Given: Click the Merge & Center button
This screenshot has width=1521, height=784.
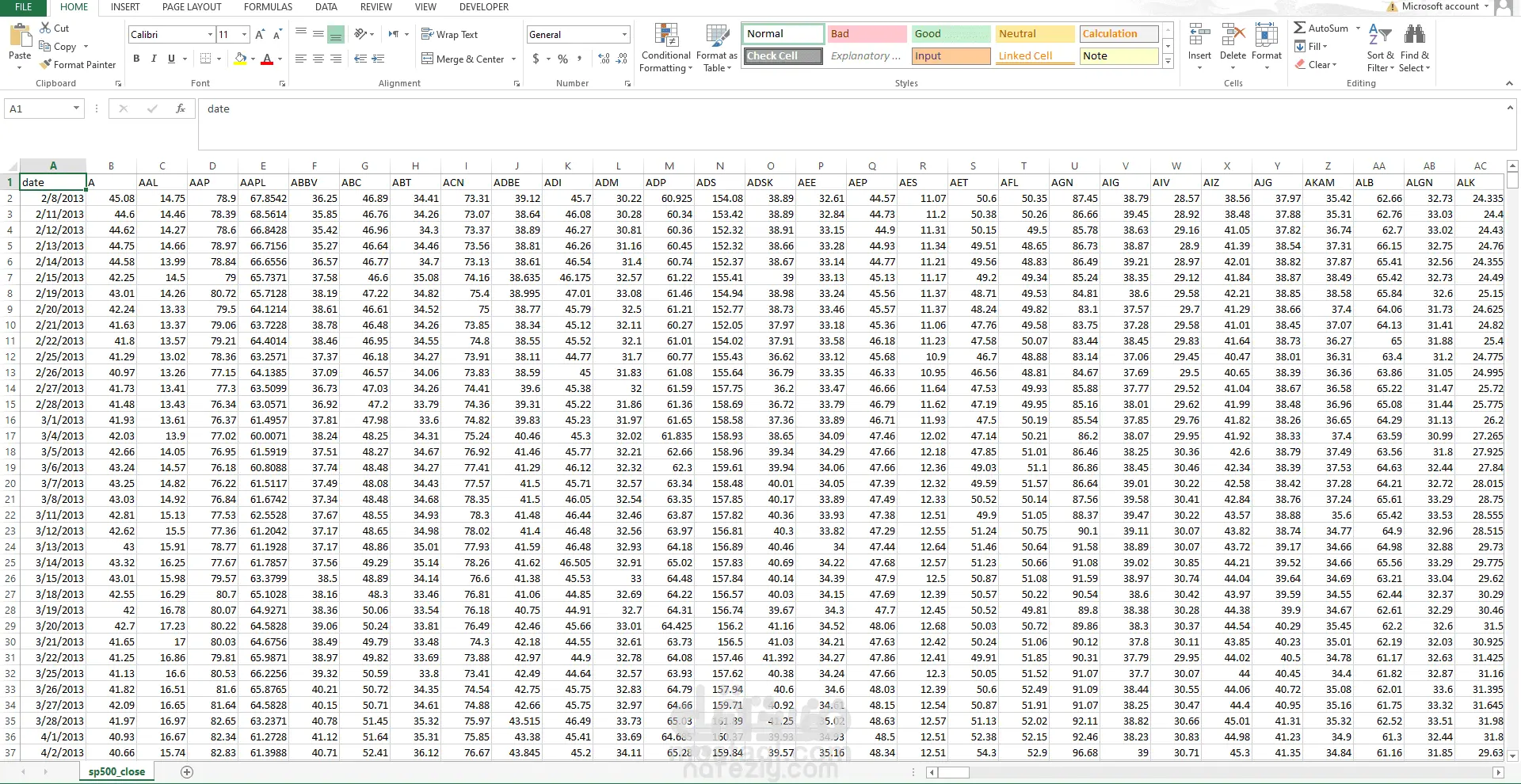Looking at the screenshot, I should click(x=463, y=59).
